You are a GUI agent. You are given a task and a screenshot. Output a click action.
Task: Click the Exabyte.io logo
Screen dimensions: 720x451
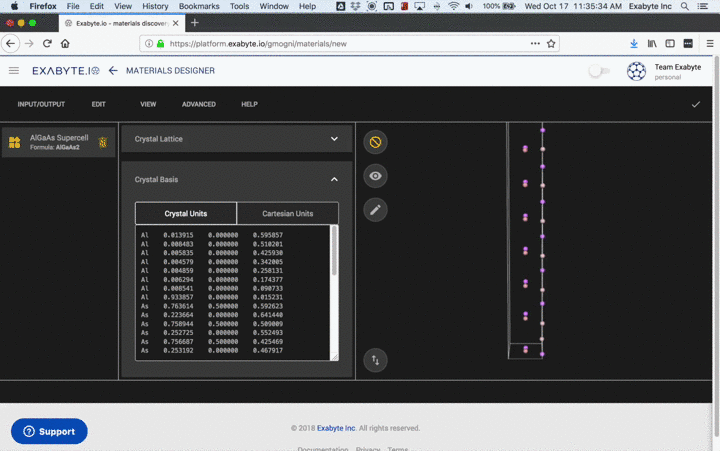tap(66, 71)
